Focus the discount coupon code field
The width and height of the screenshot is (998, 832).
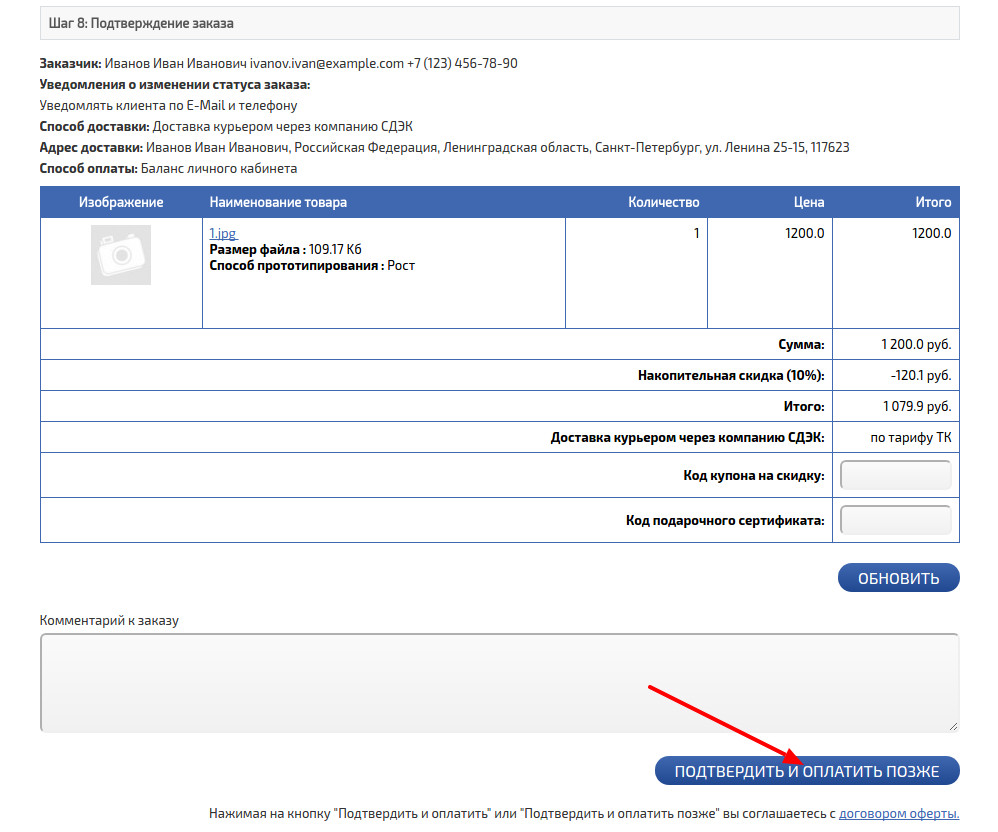(896, 476)
